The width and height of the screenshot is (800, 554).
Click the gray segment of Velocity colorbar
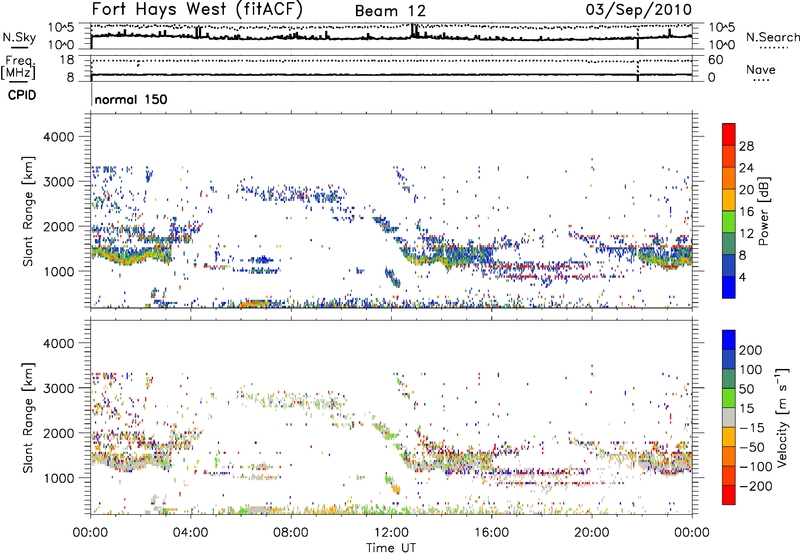tap(729, 417)
